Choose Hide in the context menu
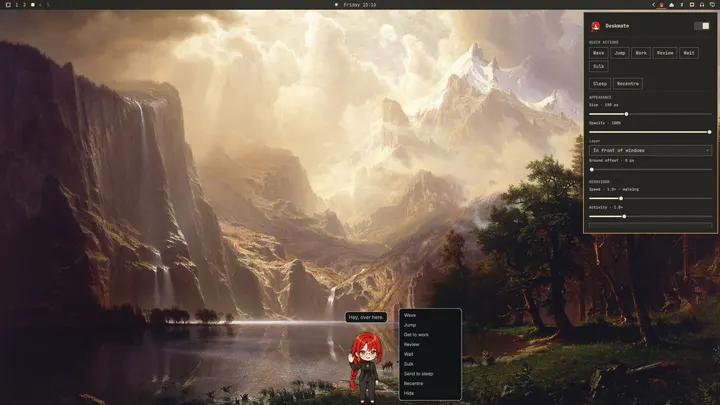The width and height of the screenshot is (720, 405). tap(430, 393)
